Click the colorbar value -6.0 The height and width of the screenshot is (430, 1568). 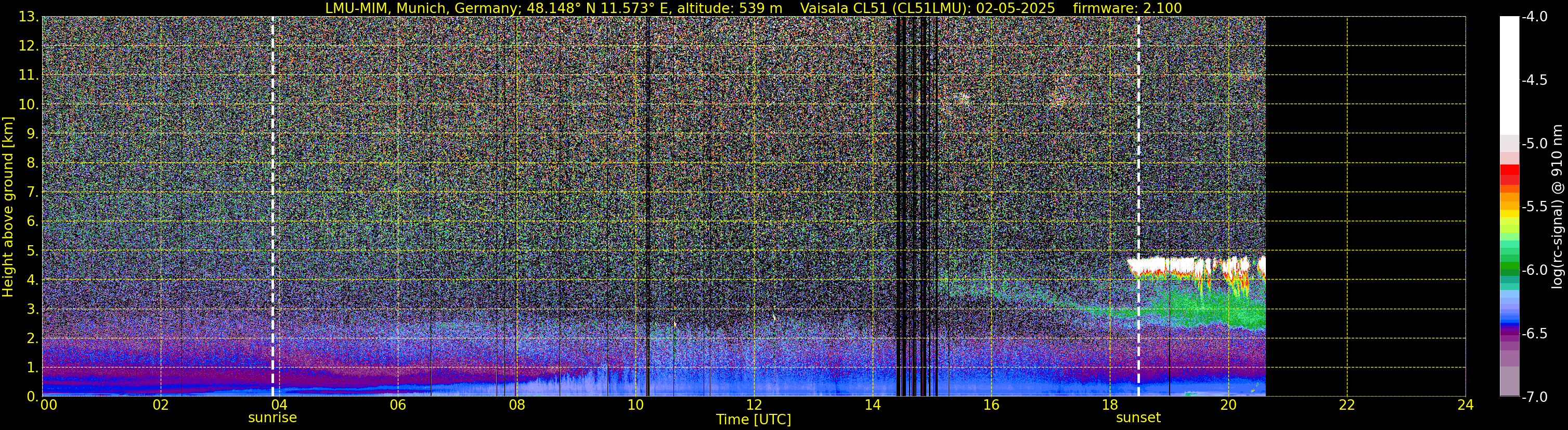[1535, 270]
